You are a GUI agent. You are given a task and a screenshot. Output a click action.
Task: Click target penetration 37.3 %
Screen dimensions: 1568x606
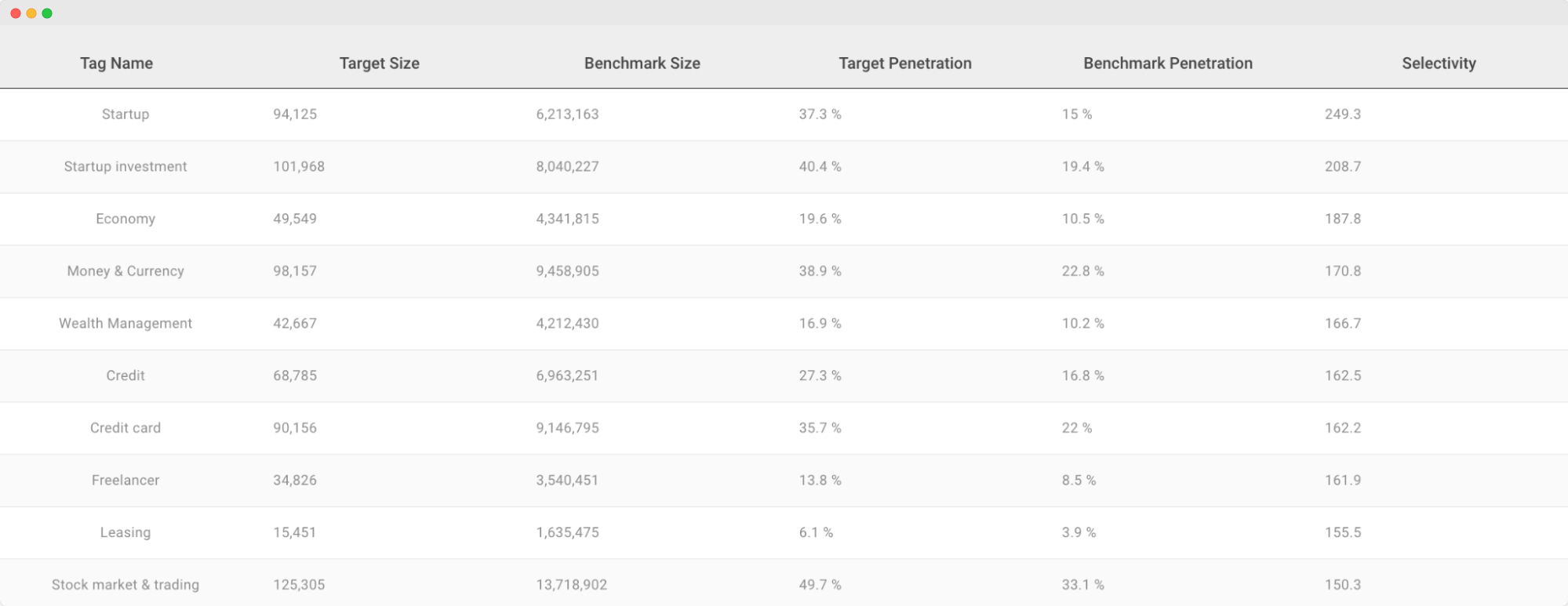coord(820,114)
